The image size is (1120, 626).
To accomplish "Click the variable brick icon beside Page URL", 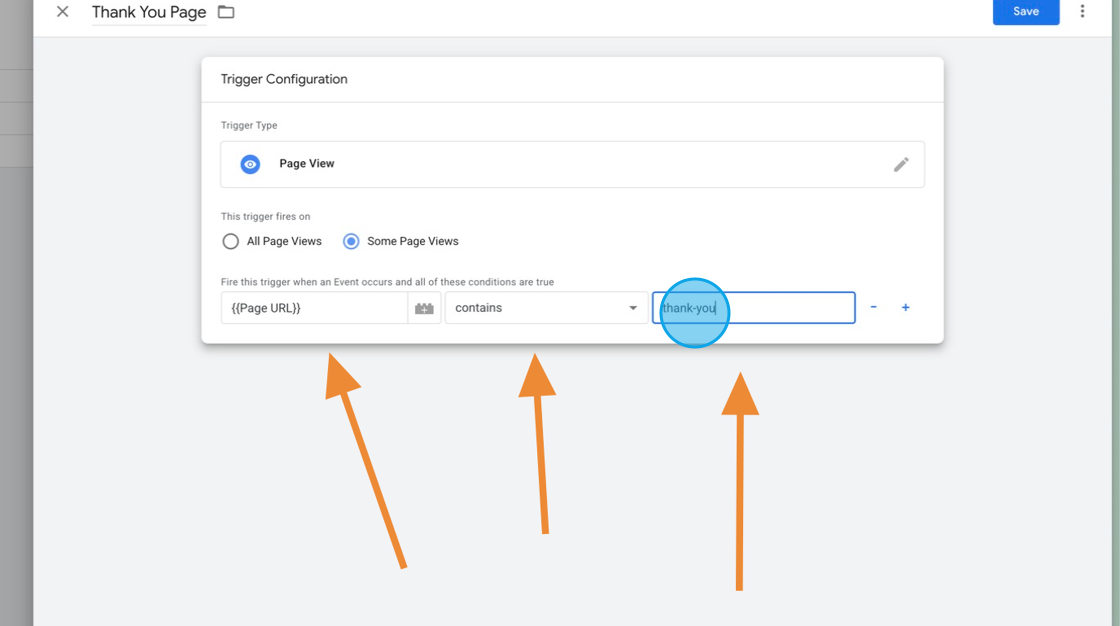I will (x=424, y=308).
